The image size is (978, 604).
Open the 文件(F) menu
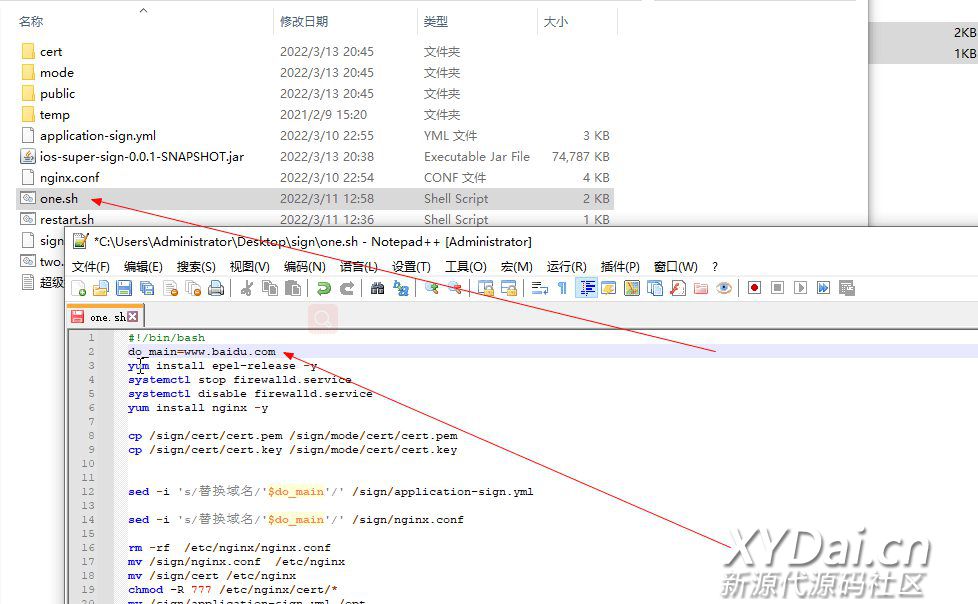(x=91, y=266)
